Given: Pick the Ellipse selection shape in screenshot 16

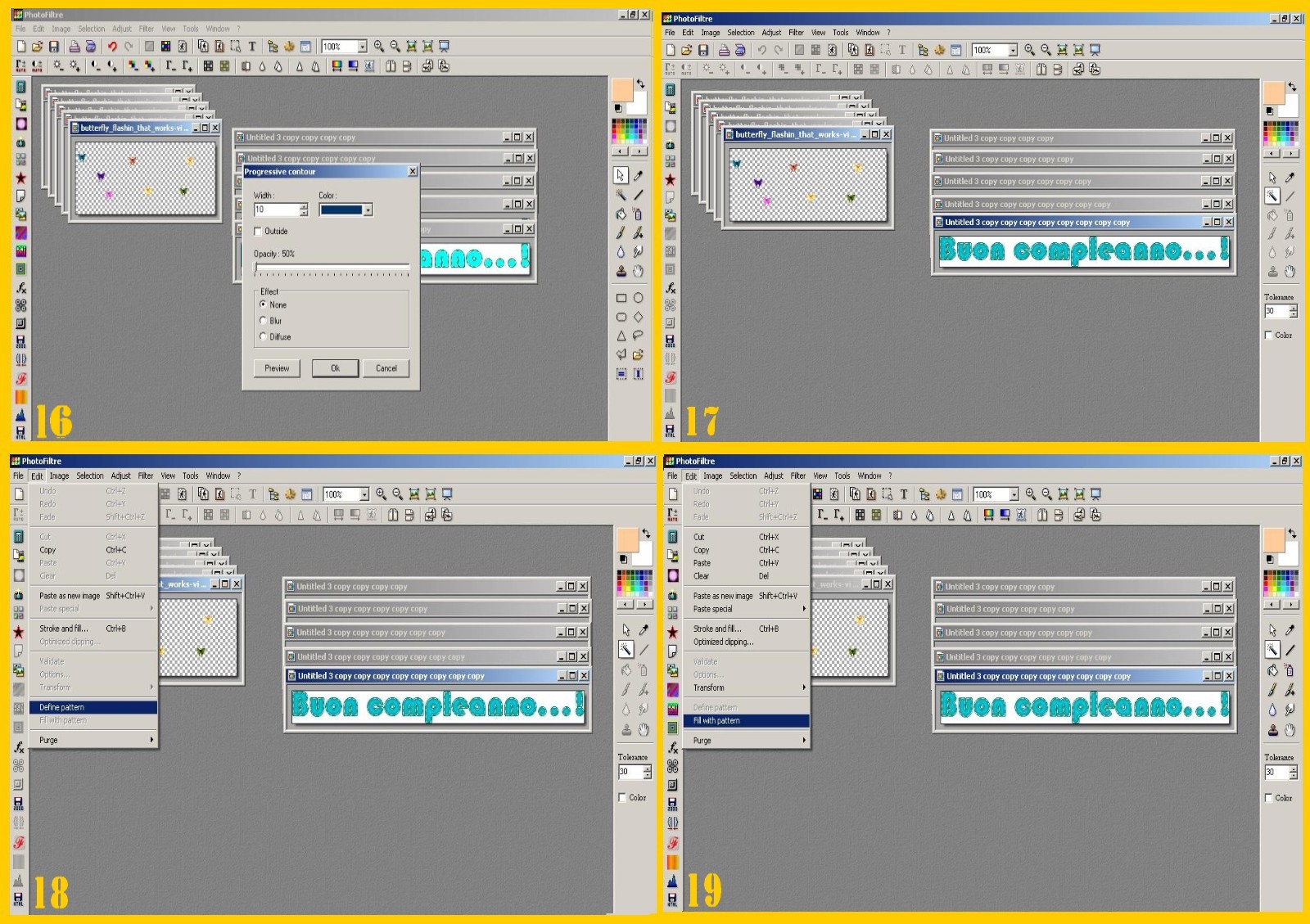Looking at the screenshot, I should tap(638, 298).
